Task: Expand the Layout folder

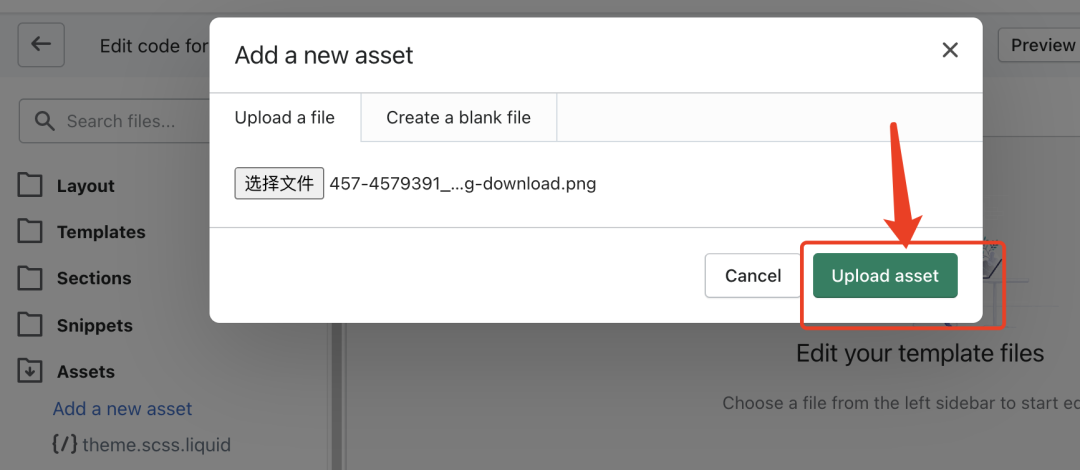Action: pos(86,186)
